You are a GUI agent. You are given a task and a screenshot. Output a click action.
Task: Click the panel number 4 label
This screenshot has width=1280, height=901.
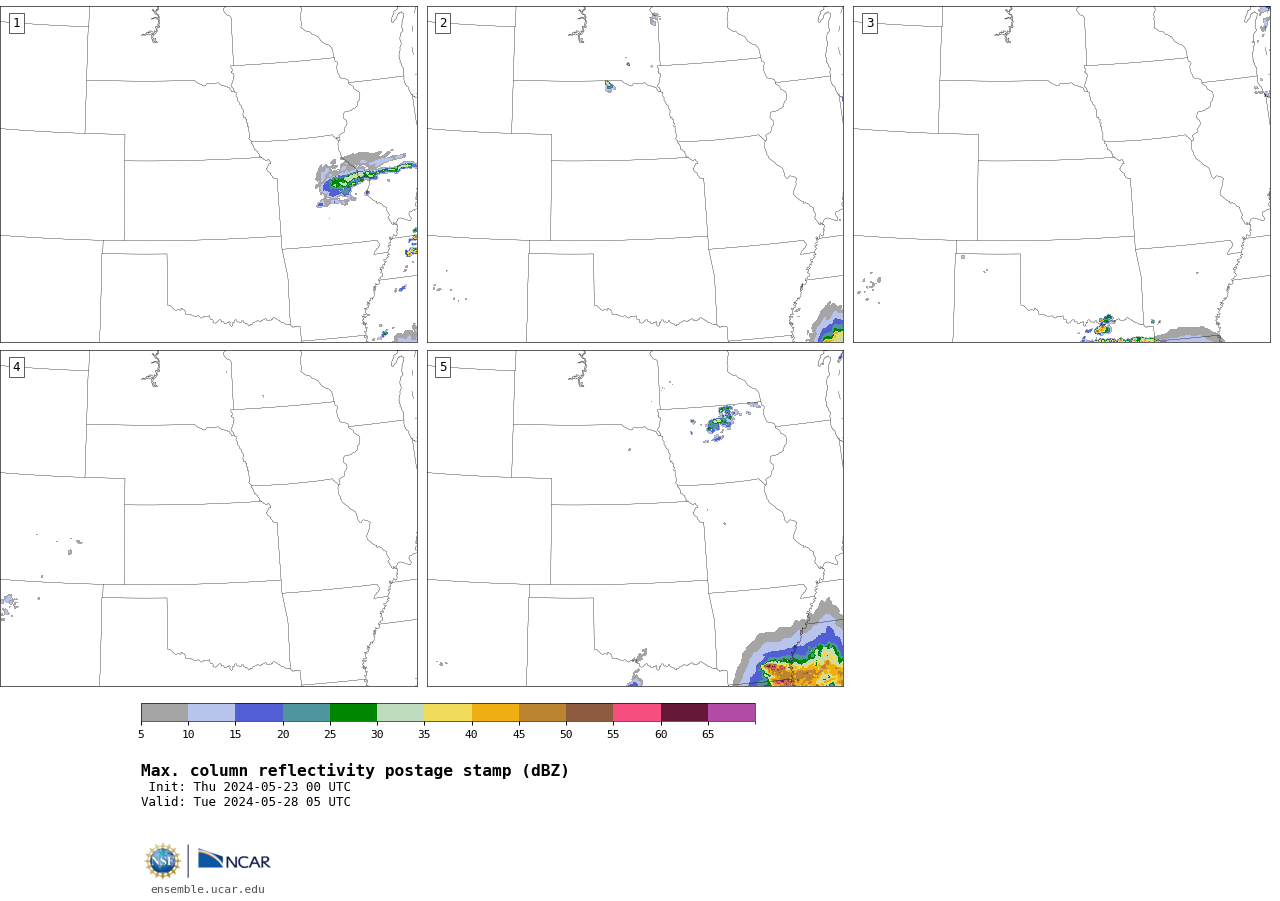coord(17,367)
